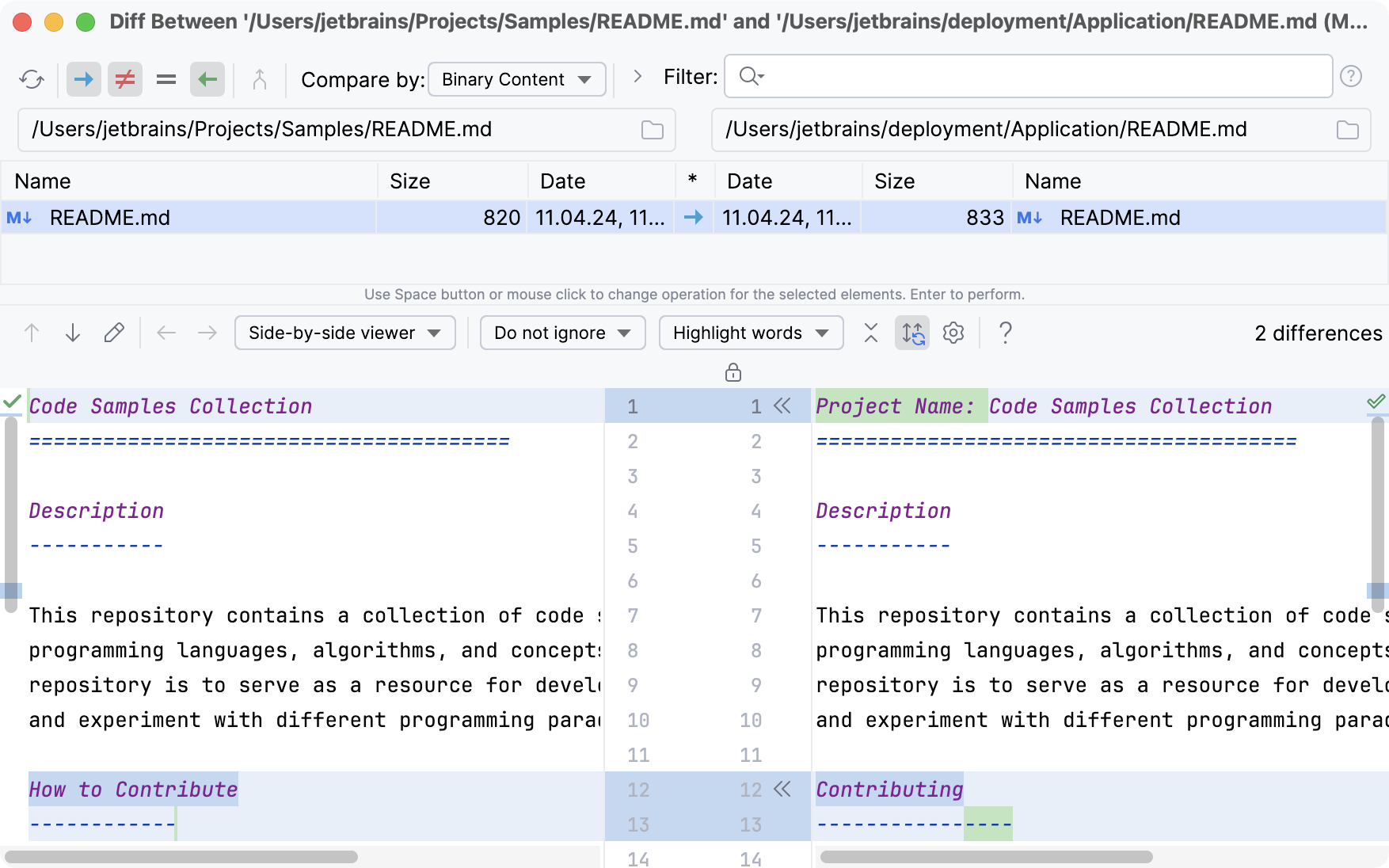This screenshot has height=868, width=1389.
Task: Jump to the next difference with down arrow
Action: 73,333
